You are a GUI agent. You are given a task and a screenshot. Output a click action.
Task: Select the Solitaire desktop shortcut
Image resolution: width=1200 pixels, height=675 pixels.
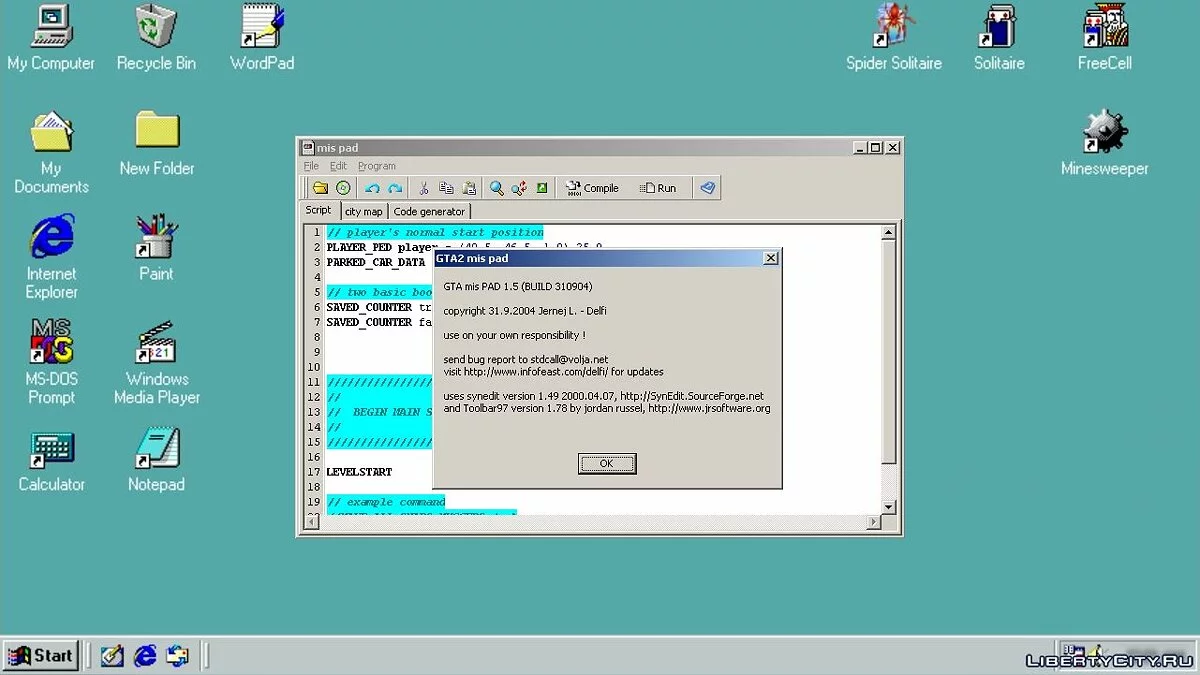[x=999, y=38]
